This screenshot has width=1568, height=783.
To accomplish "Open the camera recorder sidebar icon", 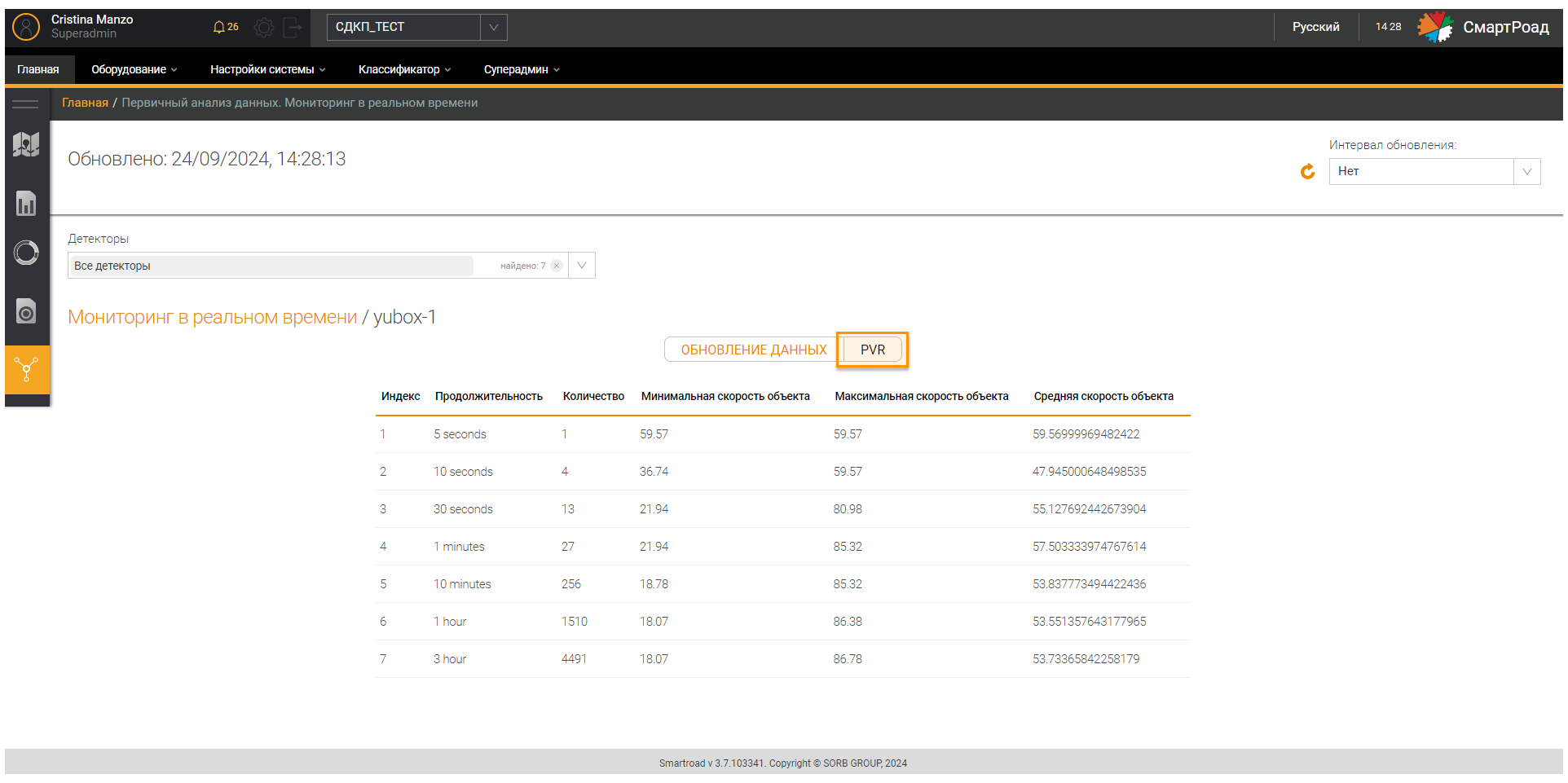I will point(26,310).
